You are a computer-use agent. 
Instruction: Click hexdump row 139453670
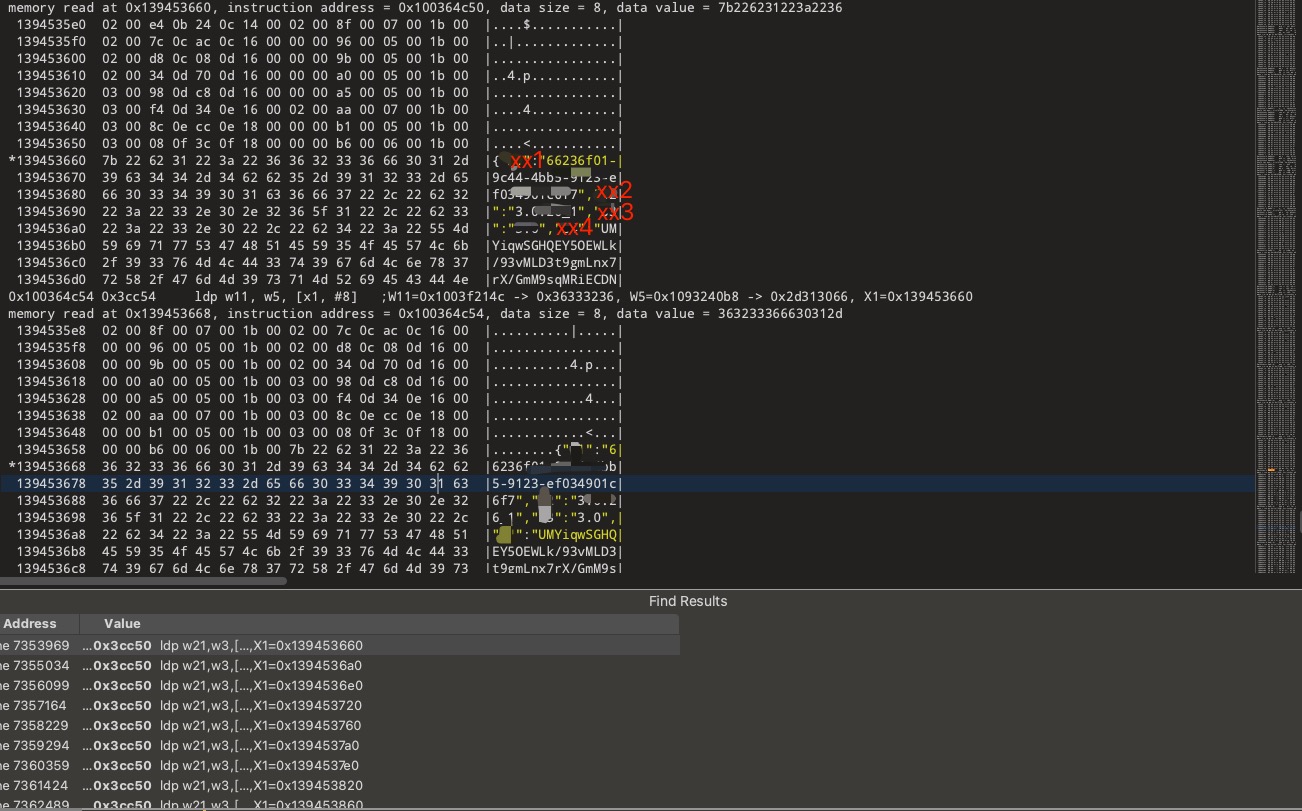319,178
